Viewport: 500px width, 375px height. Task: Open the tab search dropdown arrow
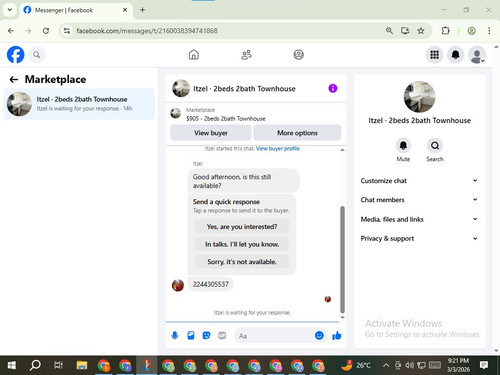point(10,10)
